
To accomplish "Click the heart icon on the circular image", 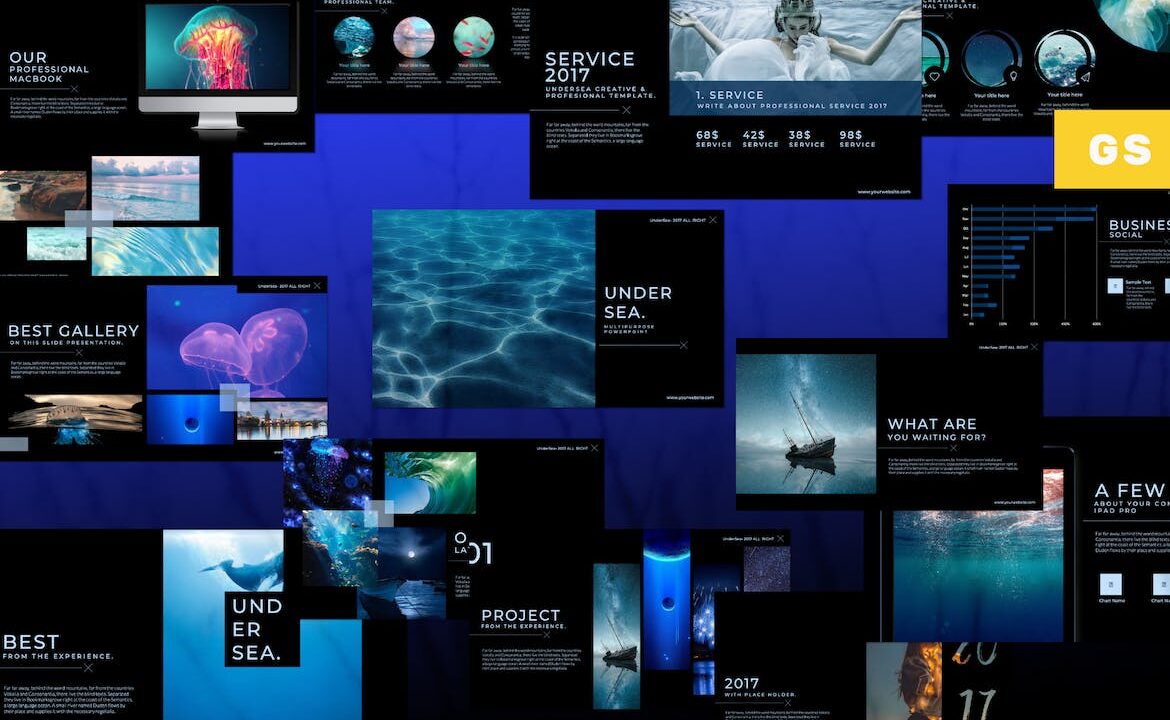I will tap(934, 75).
